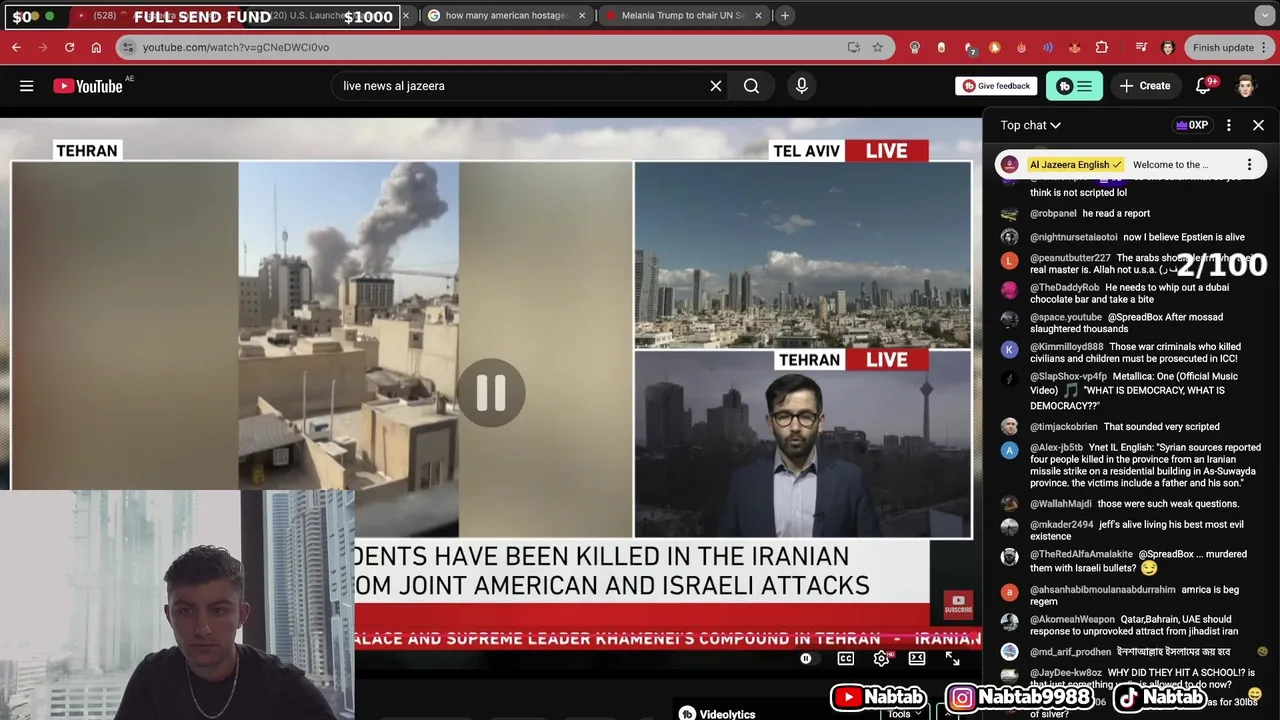Viewport: 1280px width, 720px height.
Task: Close the 'how many american hostages' tab
Action: coord(582,16)
